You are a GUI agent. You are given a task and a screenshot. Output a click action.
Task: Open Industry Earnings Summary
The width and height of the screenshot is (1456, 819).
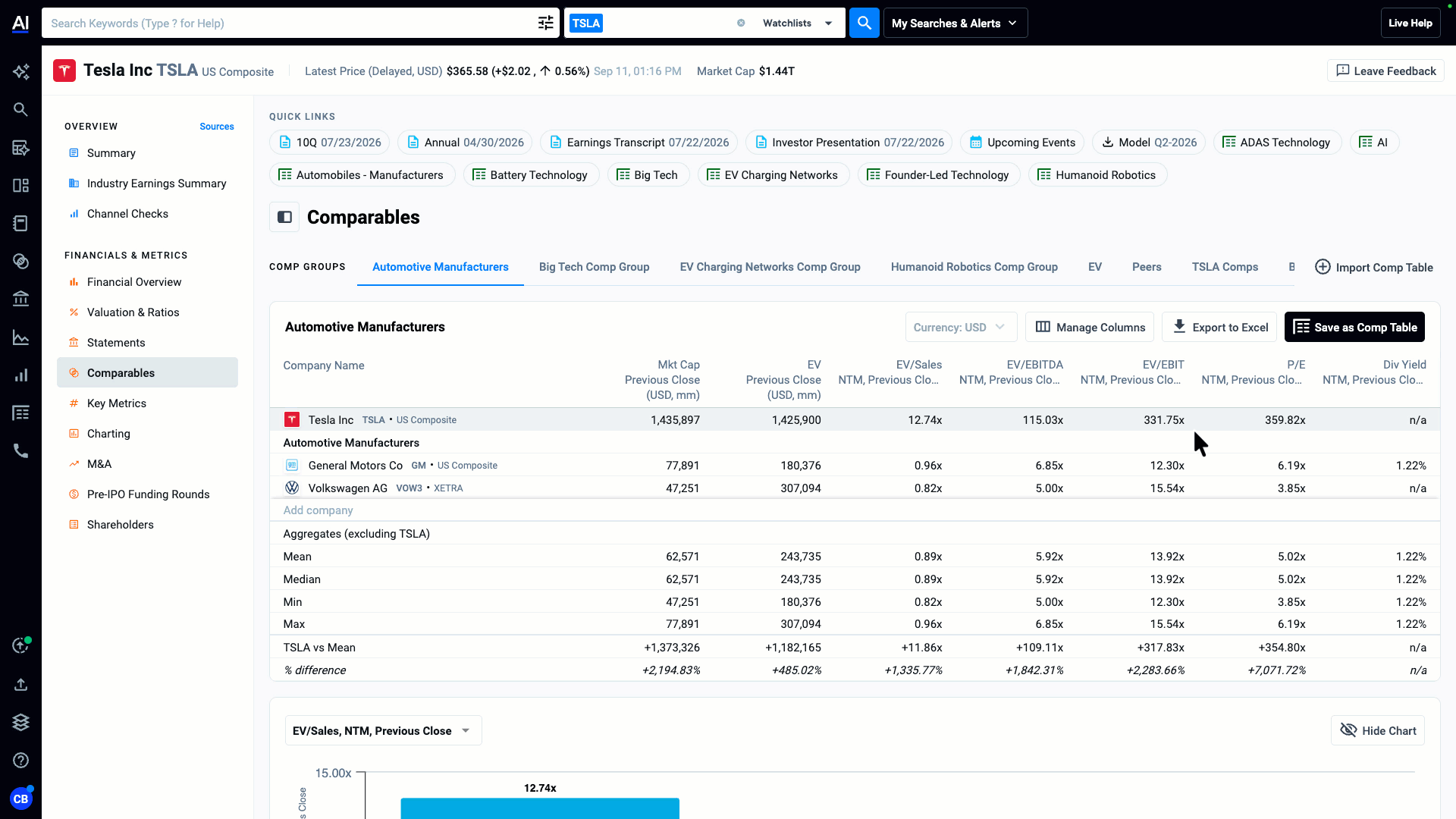tap(156, 184)
